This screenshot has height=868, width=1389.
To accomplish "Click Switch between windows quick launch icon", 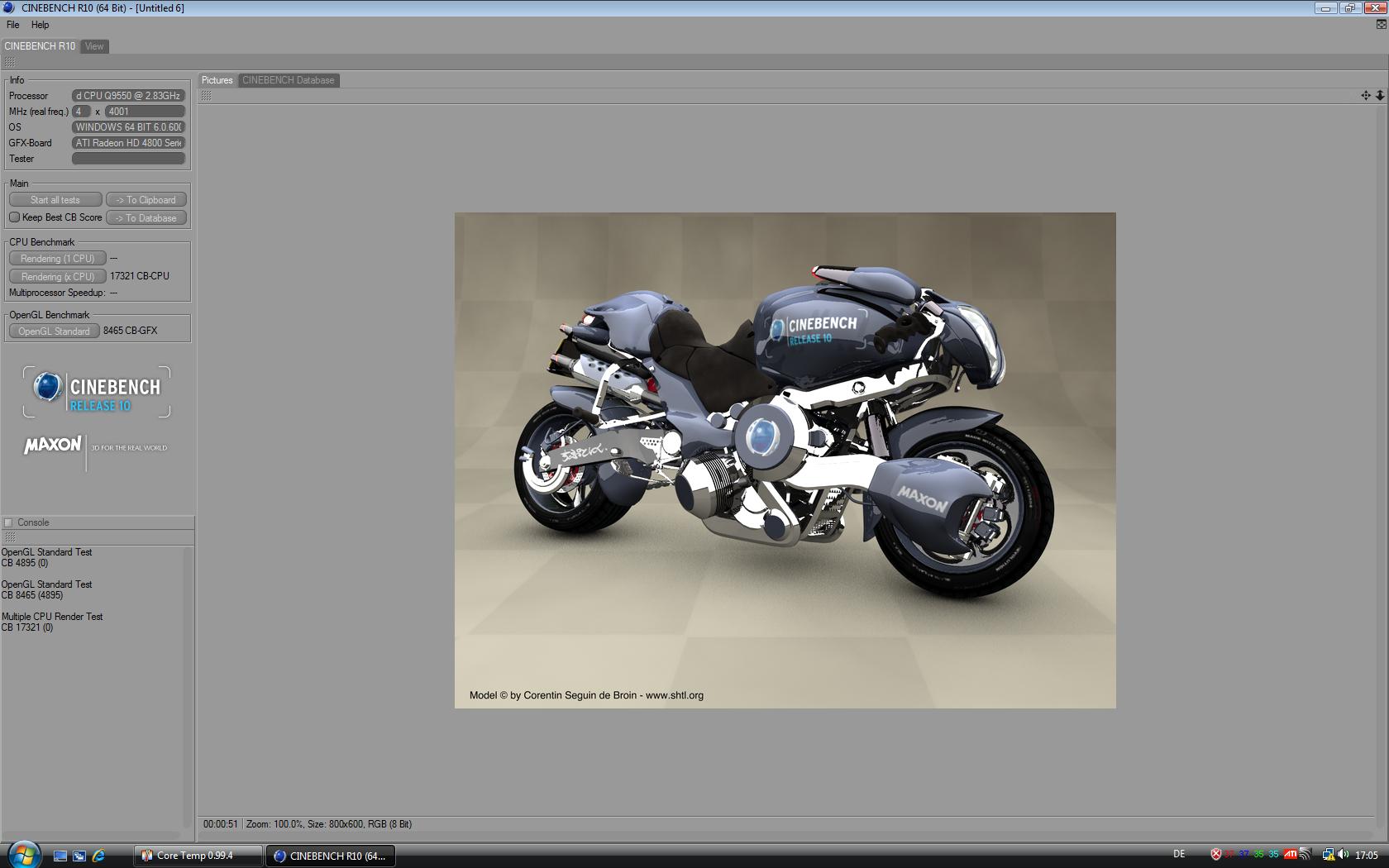I will (79, 856).
